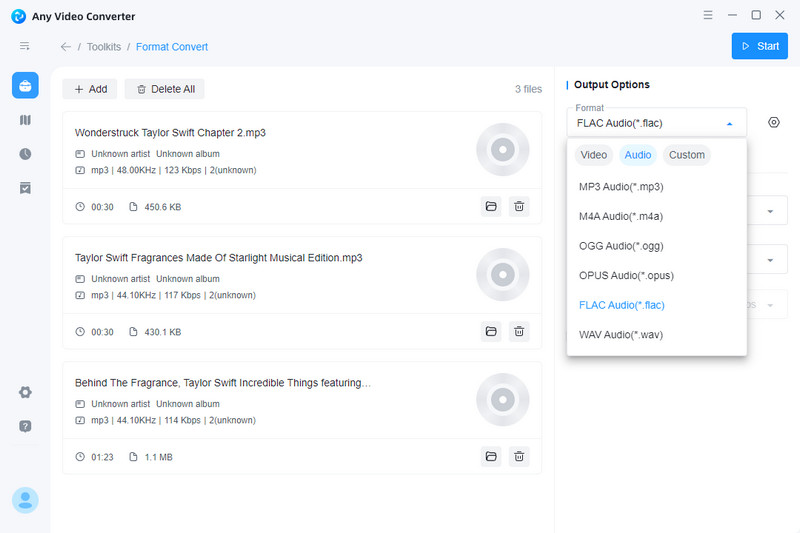Click the 3 files count label
The height and width of the screenshot is (533, 800).
click(528, 89)
